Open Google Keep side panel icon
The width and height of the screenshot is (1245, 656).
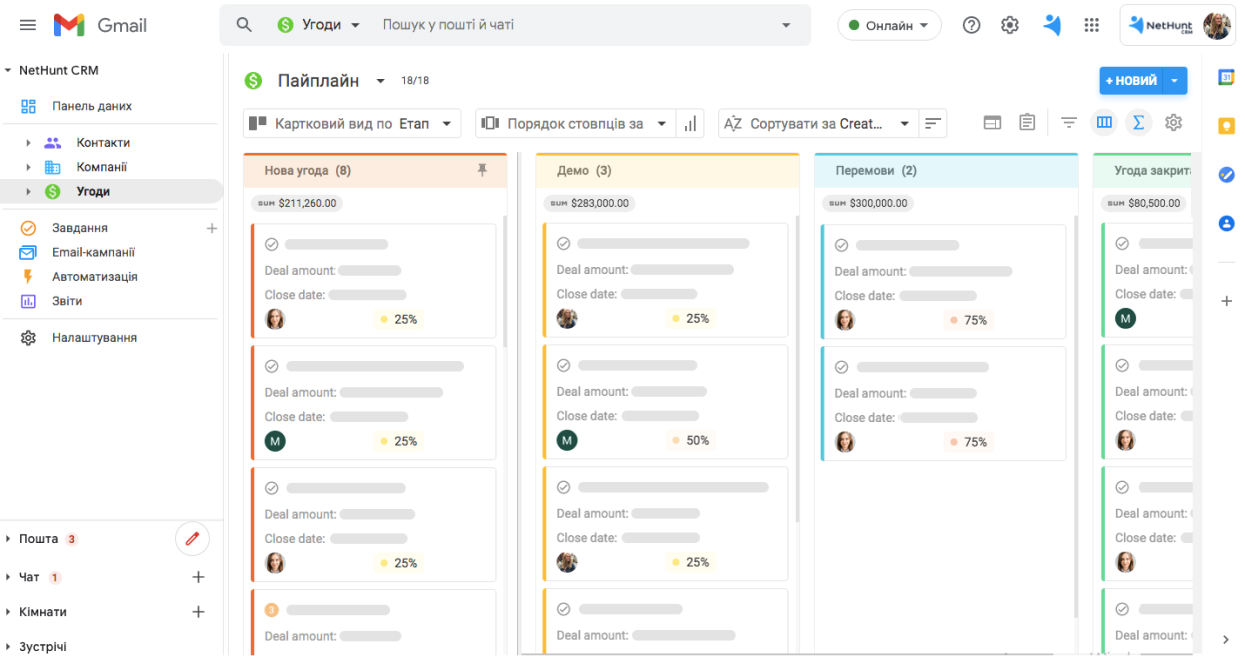pyautogui.click(x=1226, y=126)
